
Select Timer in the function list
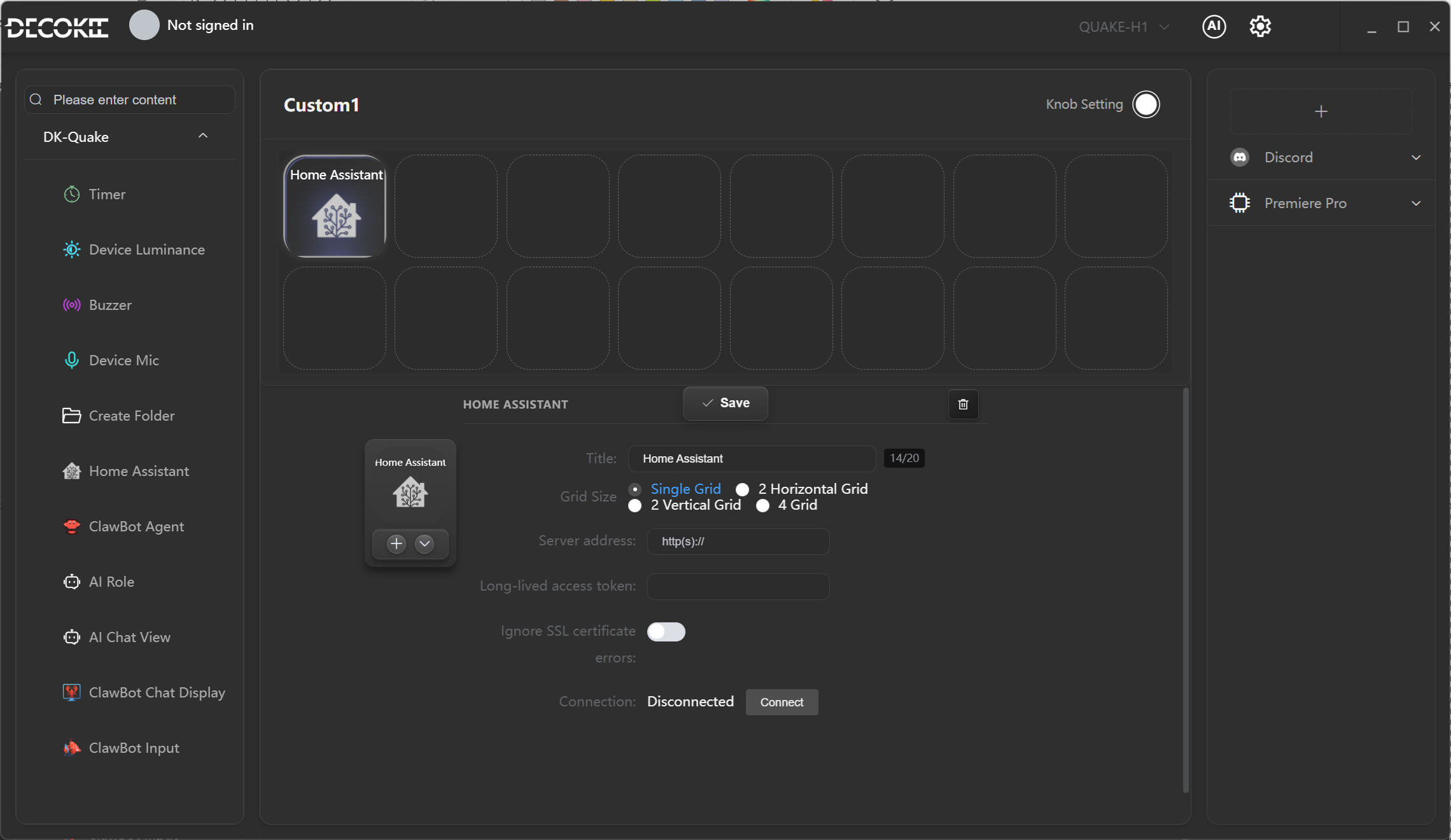[x=107, y=194]
